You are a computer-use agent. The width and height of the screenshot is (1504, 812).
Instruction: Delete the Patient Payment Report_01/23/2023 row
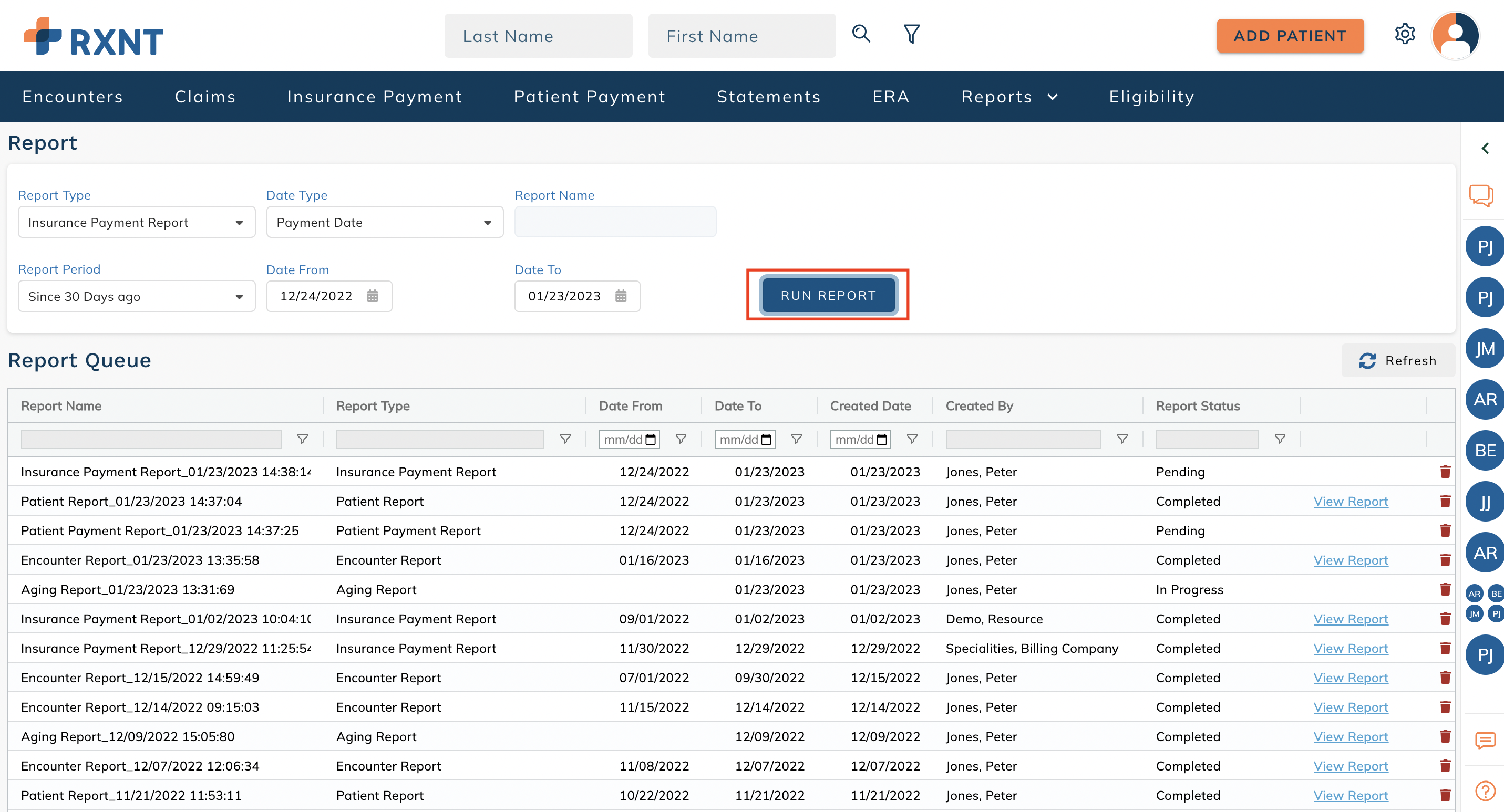pos(1445,530)
